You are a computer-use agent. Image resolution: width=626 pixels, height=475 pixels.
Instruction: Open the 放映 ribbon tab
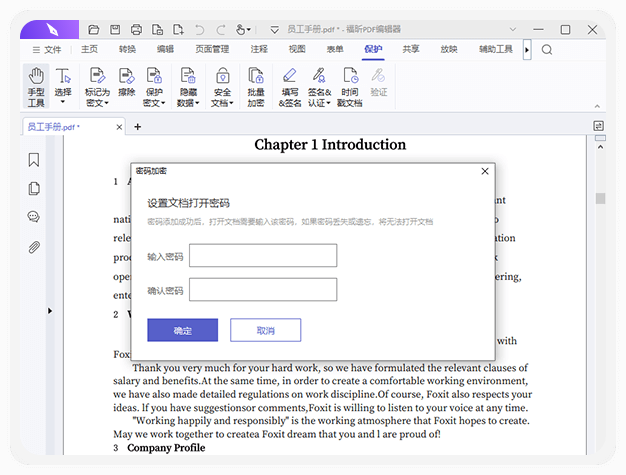[x=449, y=49]
